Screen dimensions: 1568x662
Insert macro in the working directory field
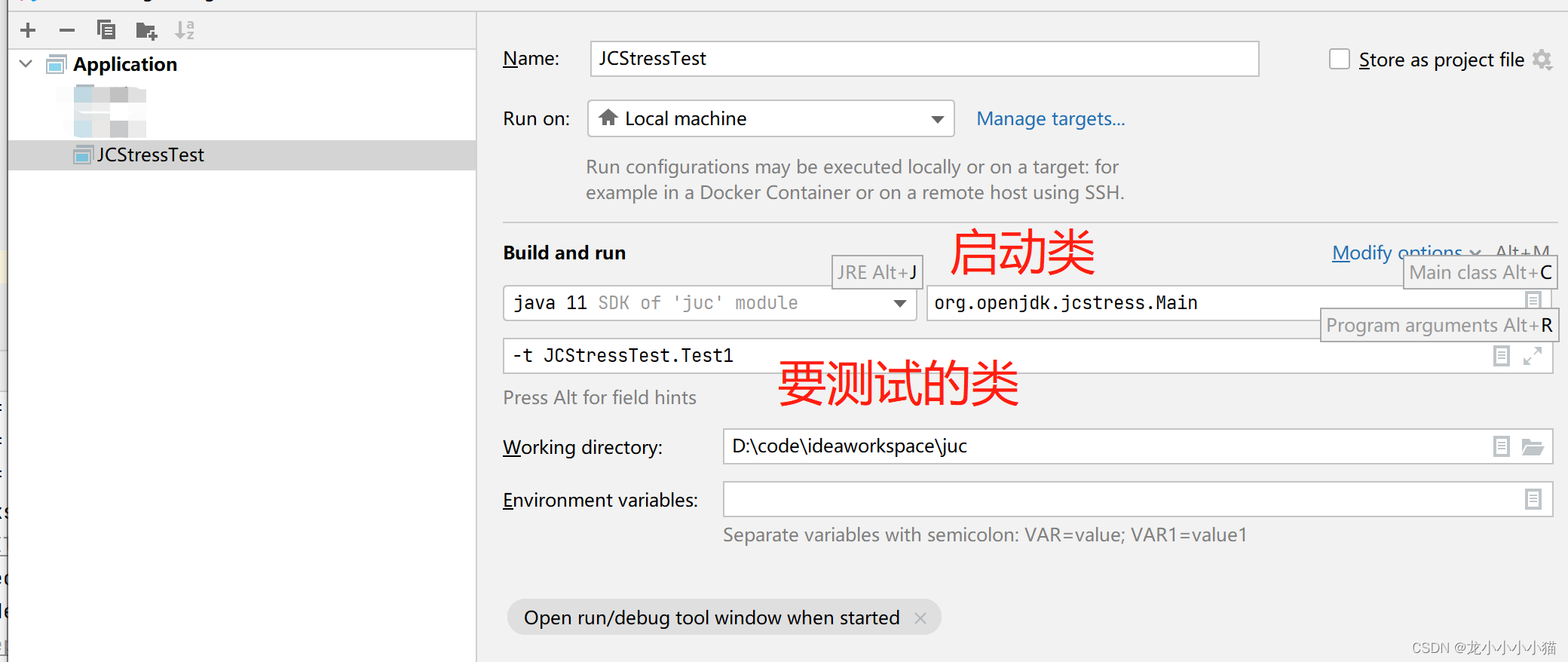click(1502, 447)
